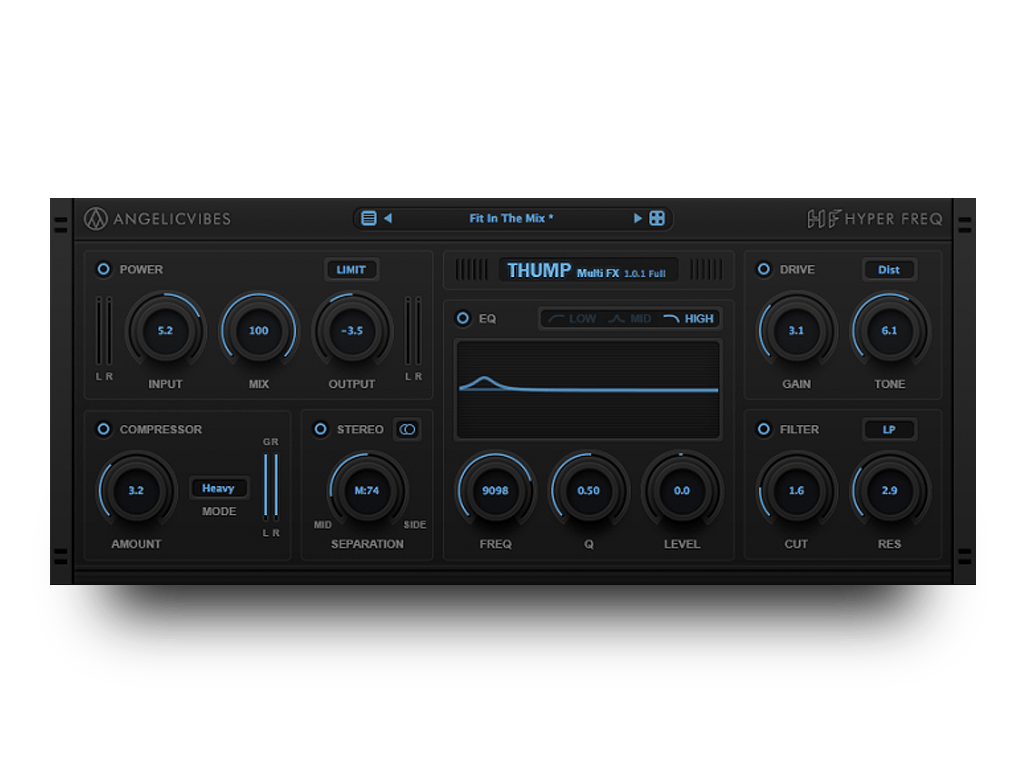
Task: Click the EQ curve display
Action: pos(588,389)
